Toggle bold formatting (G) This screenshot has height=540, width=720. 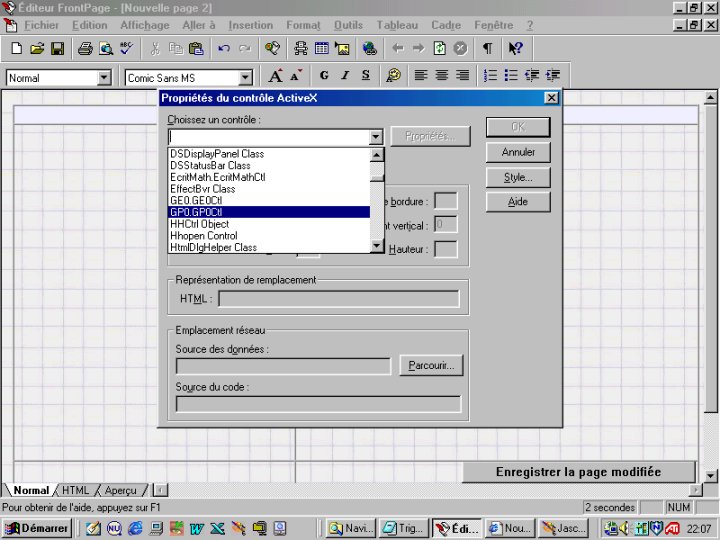point(324,75)
